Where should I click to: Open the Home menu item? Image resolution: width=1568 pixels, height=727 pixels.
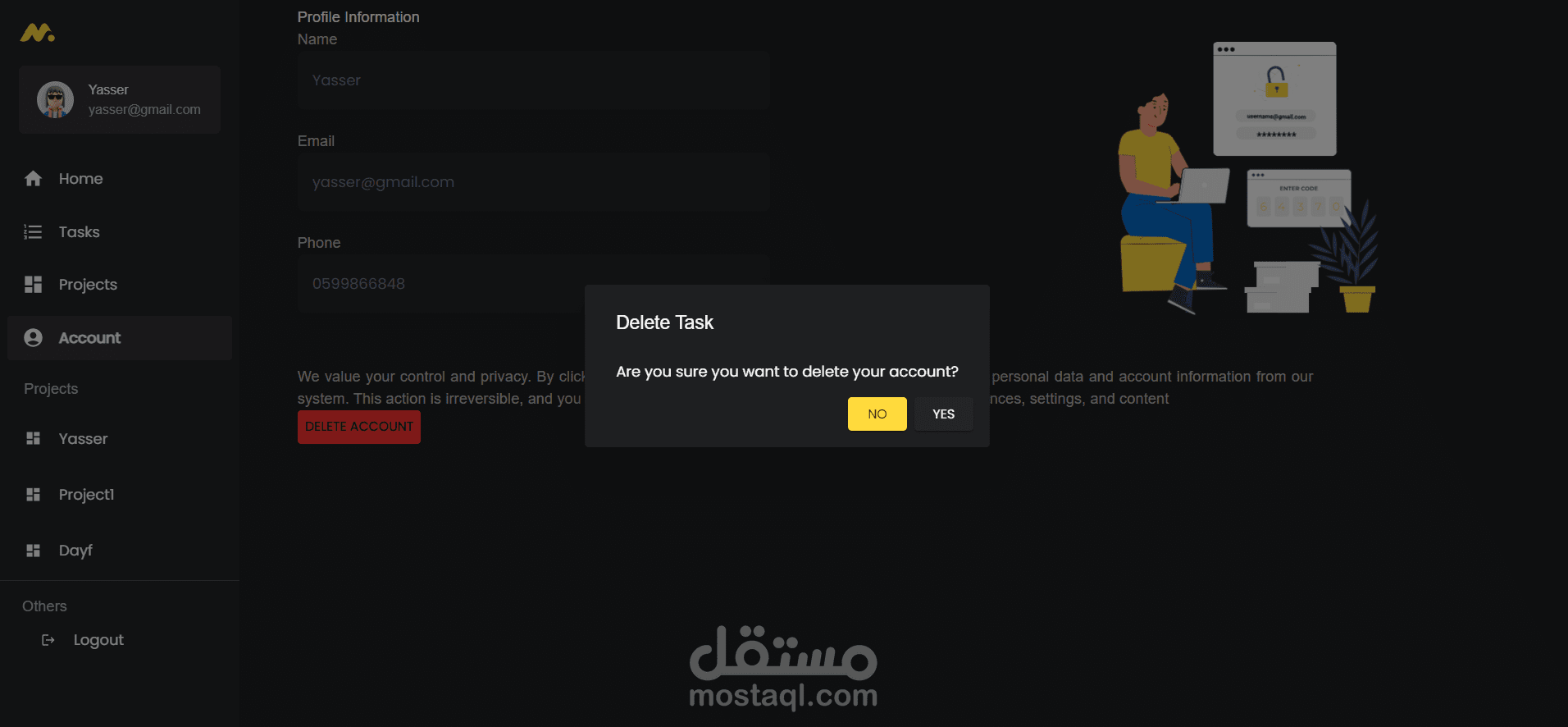120,179
